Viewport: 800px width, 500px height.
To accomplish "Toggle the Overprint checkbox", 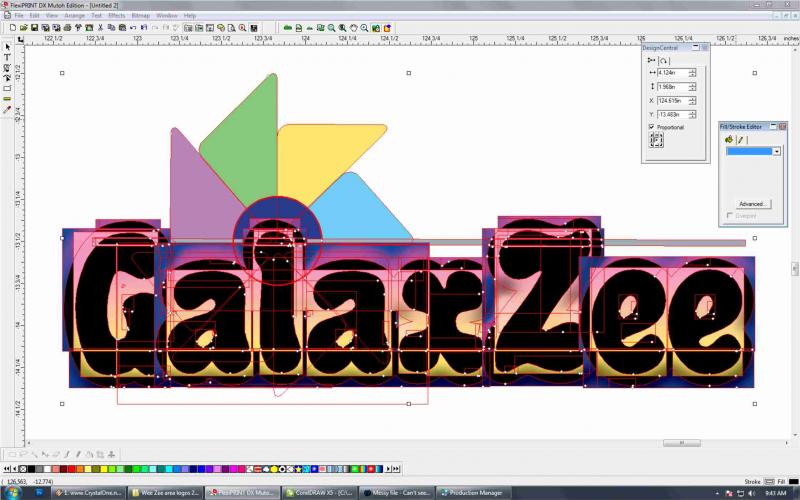I will [729, 216].
